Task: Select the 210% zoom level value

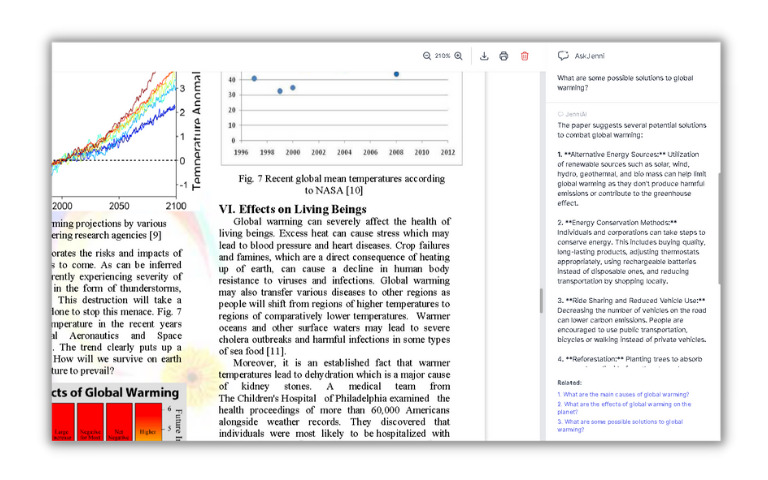Action: click(442, 56)
